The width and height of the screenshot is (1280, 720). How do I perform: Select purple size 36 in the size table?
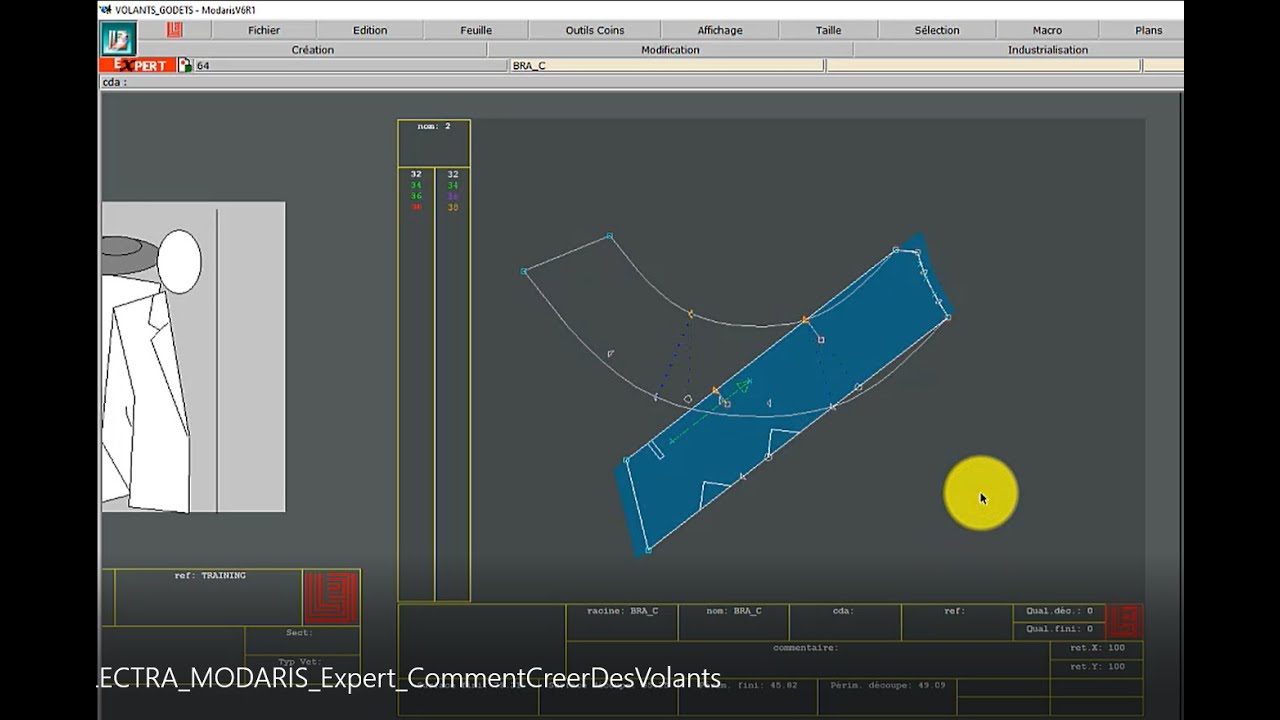click(x=453, y=196)
